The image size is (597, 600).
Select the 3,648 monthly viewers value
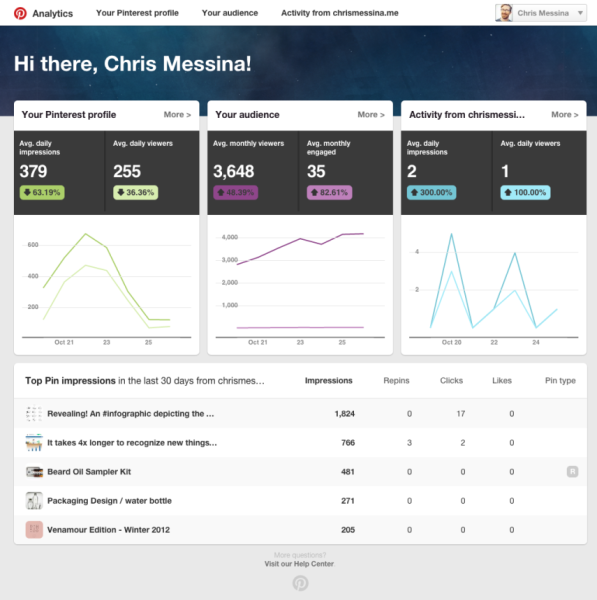point(233,171)
